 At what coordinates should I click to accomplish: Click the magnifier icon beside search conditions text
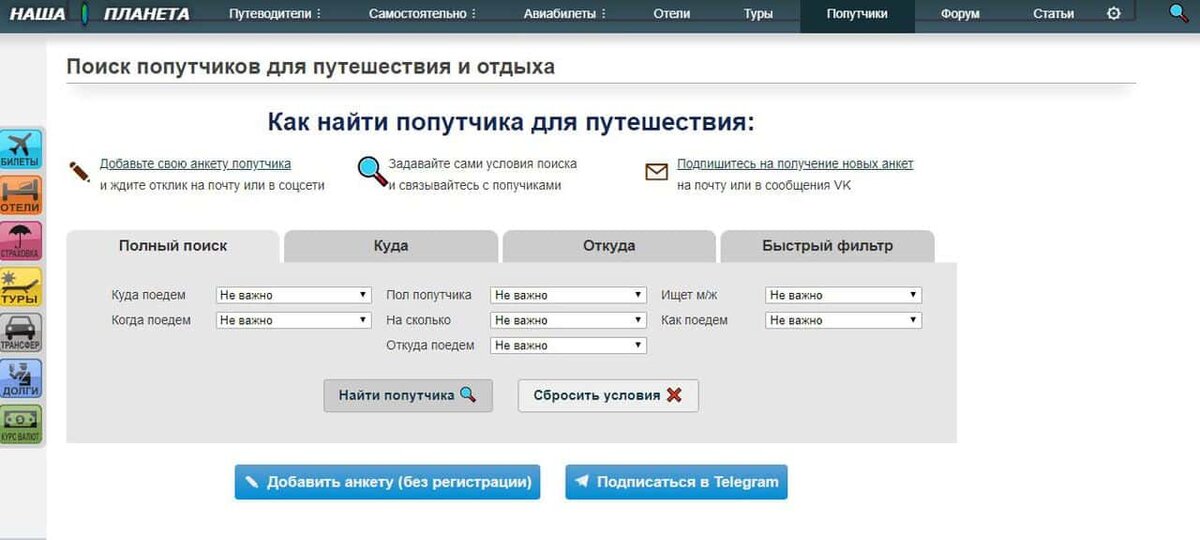(372, 172)
